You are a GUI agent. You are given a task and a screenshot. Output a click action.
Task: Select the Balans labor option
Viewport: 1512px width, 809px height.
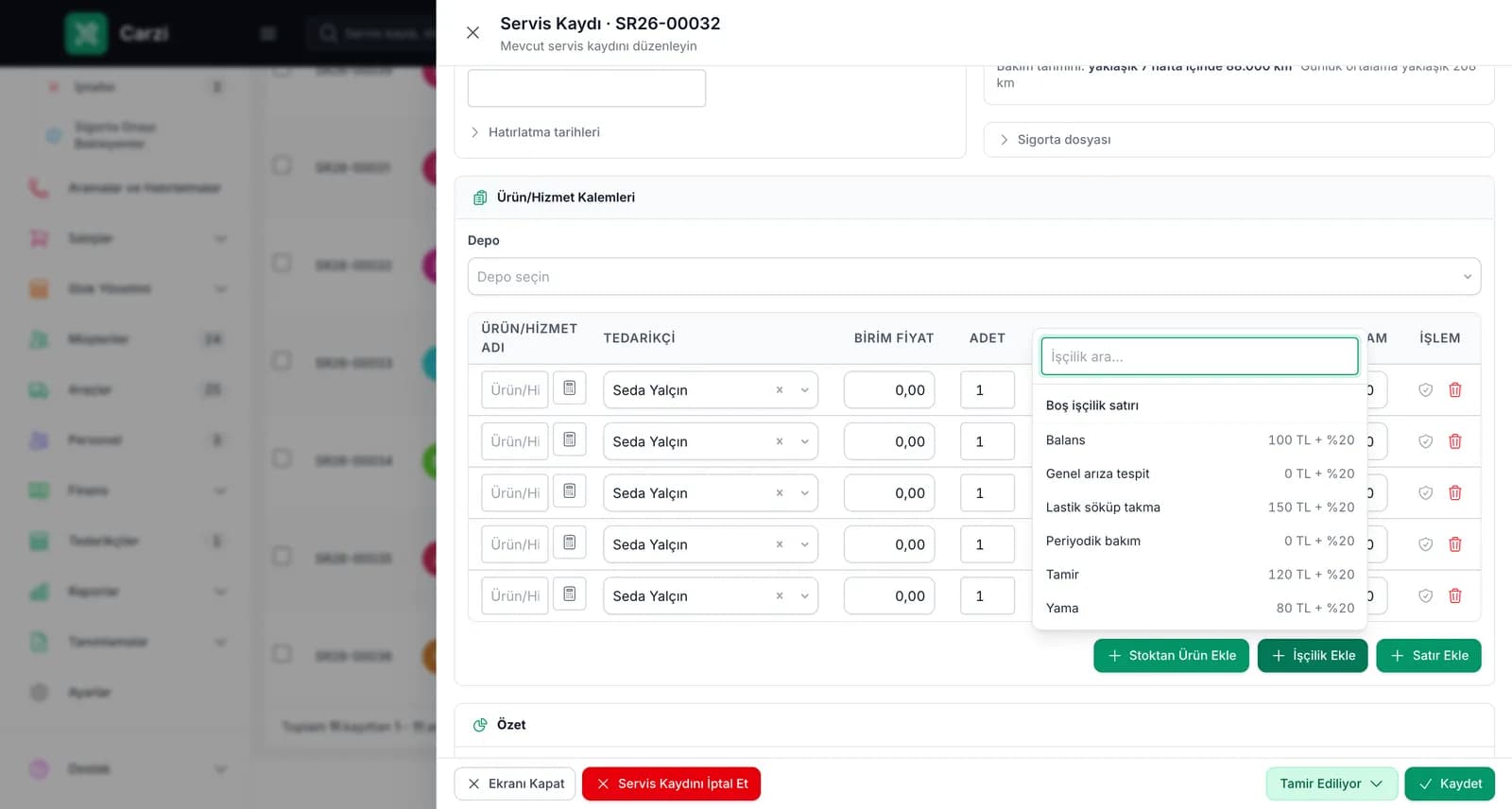pos(1199,440)
